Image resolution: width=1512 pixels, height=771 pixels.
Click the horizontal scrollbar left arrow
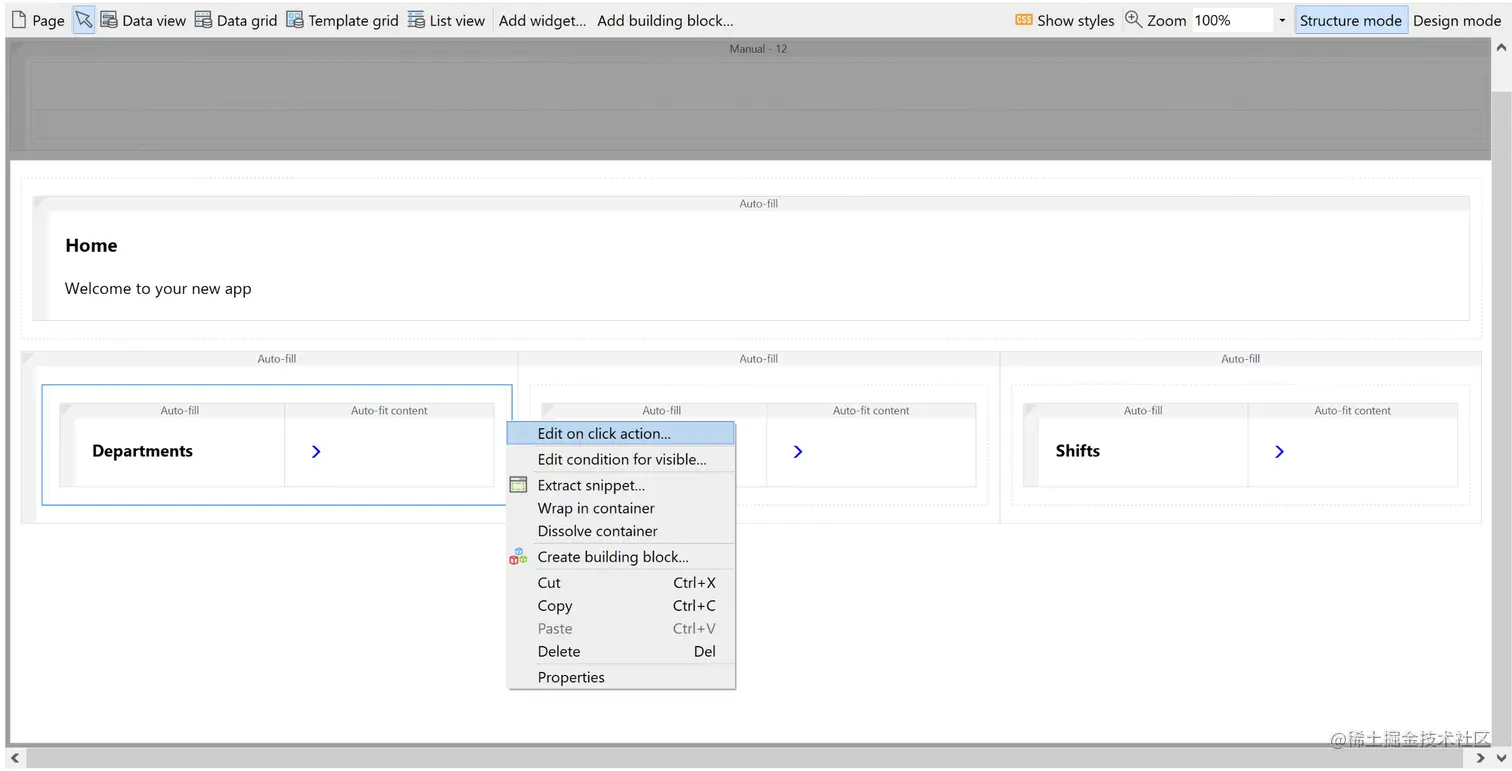[14, 758]
